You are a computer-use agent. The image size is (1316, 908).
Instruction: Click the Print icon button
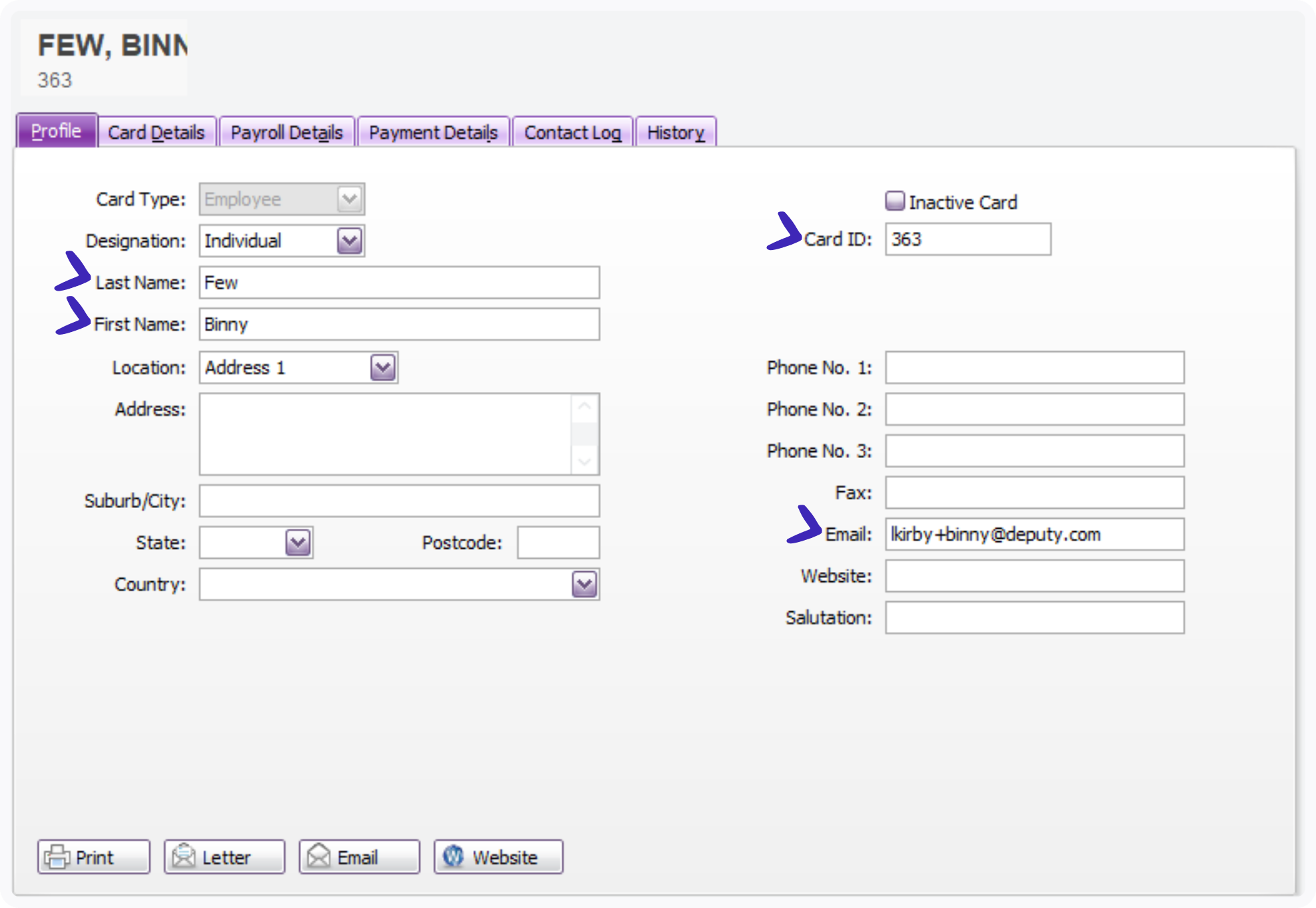[57, 857]
